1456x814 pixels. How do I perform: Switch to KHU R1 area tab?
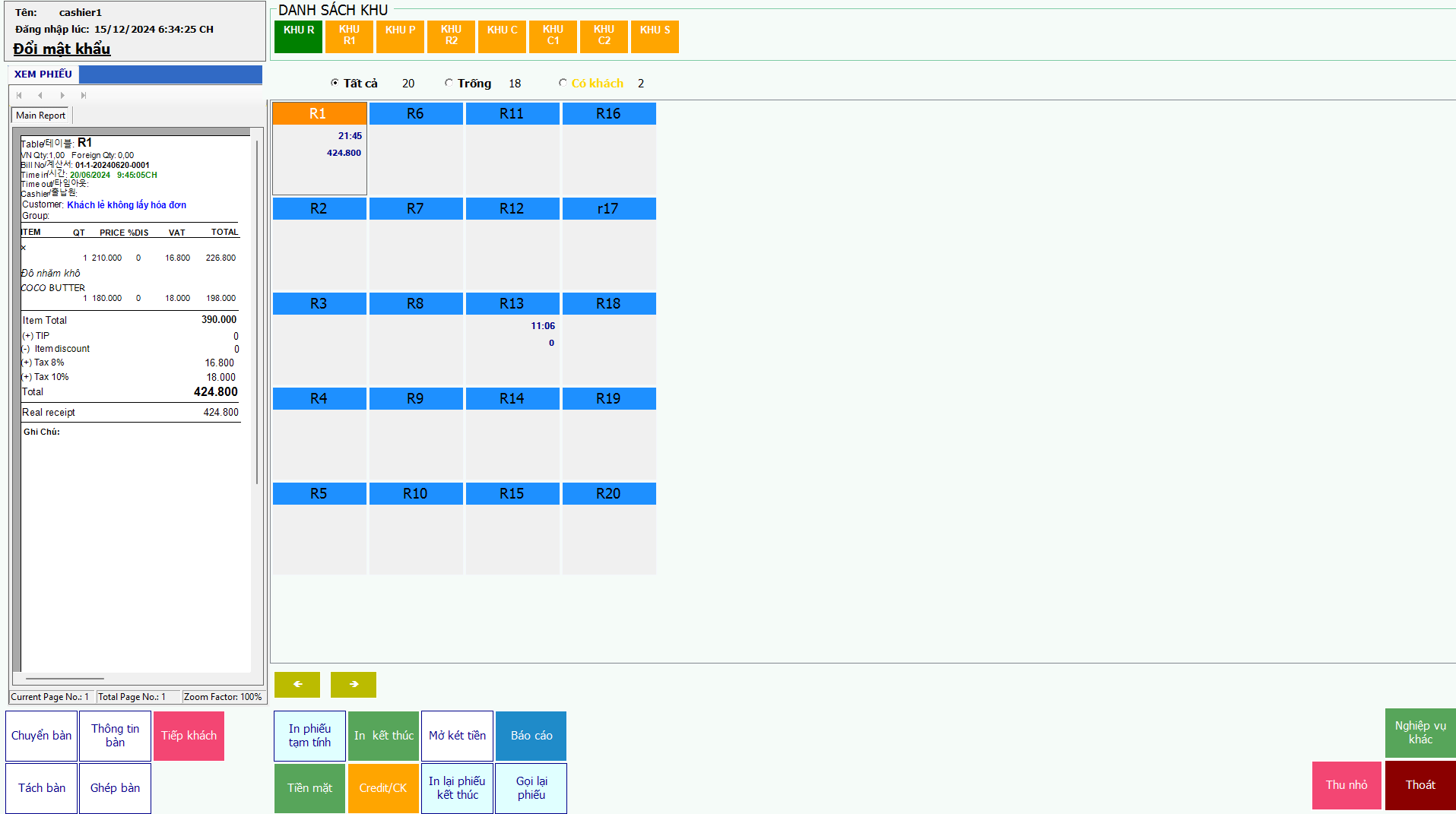(x=349, y=36)
